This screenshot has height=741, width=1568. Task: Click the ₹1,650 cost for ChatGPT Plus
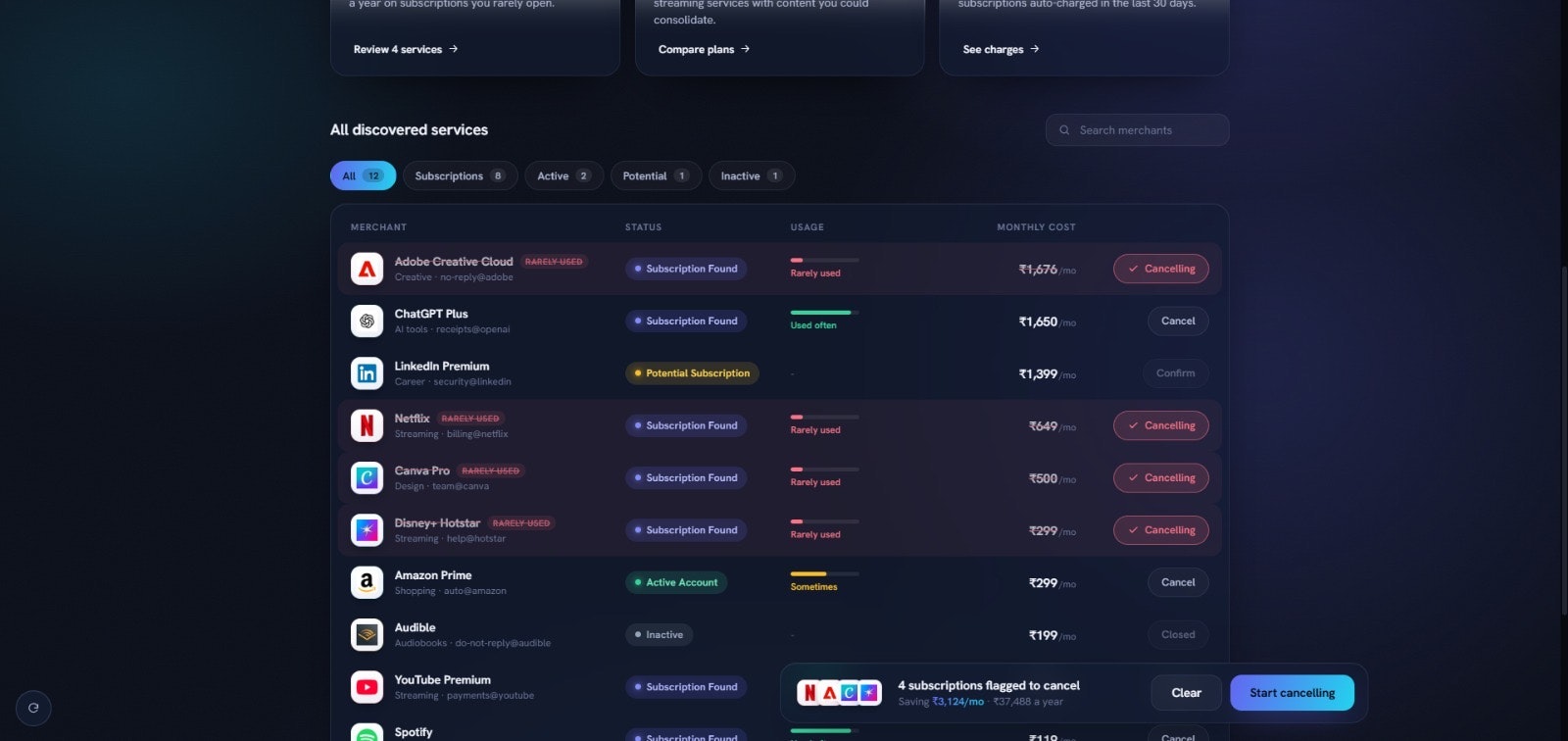coord(1038,321)
